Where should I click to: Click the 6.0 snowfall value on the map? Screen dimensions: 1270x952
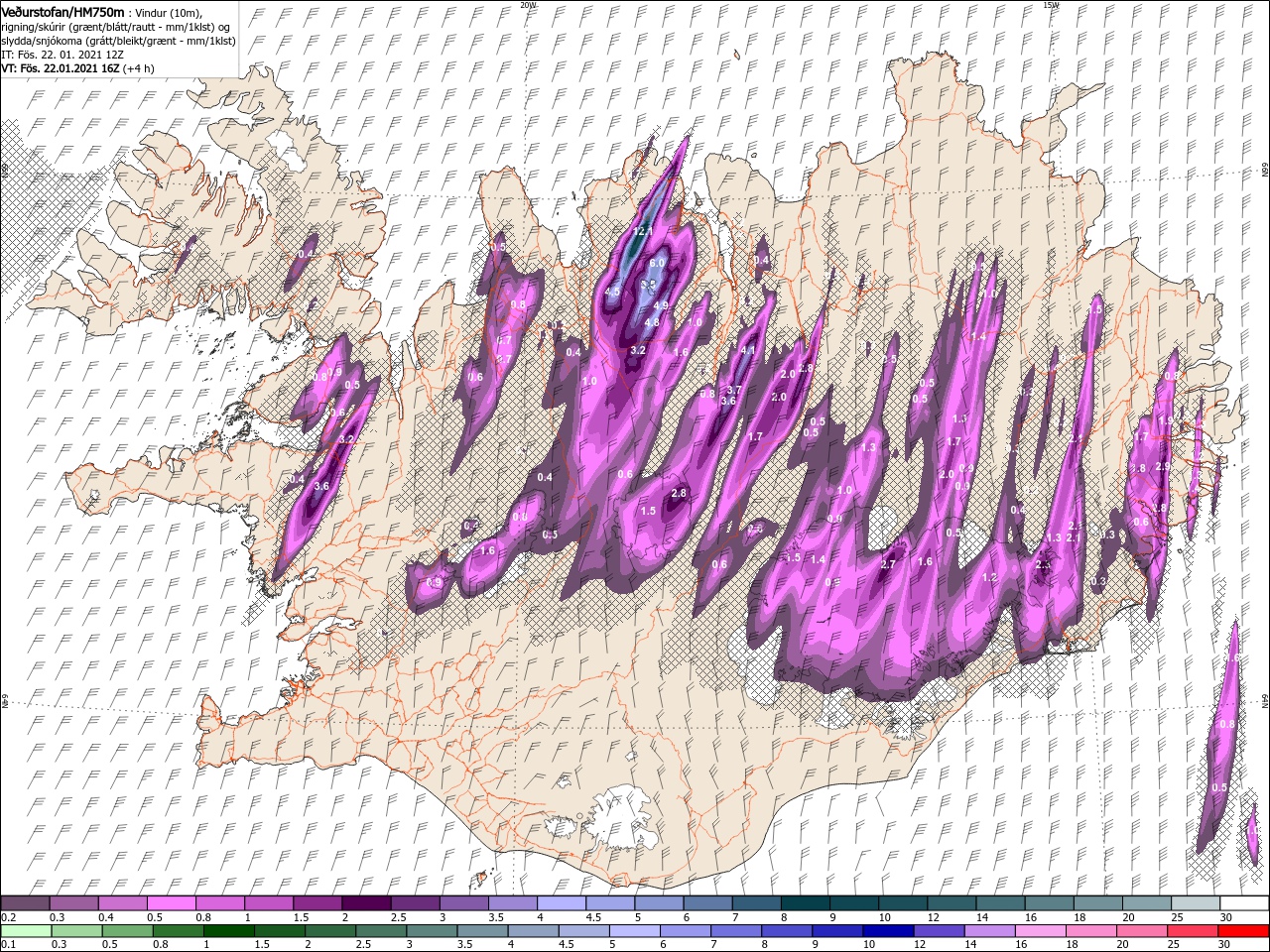click(657, 264)
